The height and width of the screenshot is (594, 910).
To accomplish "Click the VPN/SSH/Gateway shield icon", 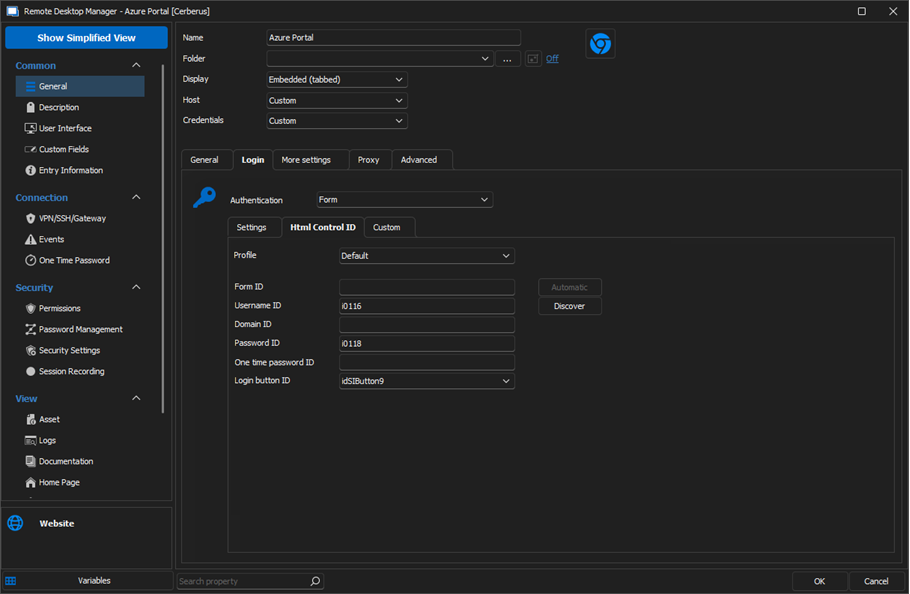I will click(x=31, y=218).
